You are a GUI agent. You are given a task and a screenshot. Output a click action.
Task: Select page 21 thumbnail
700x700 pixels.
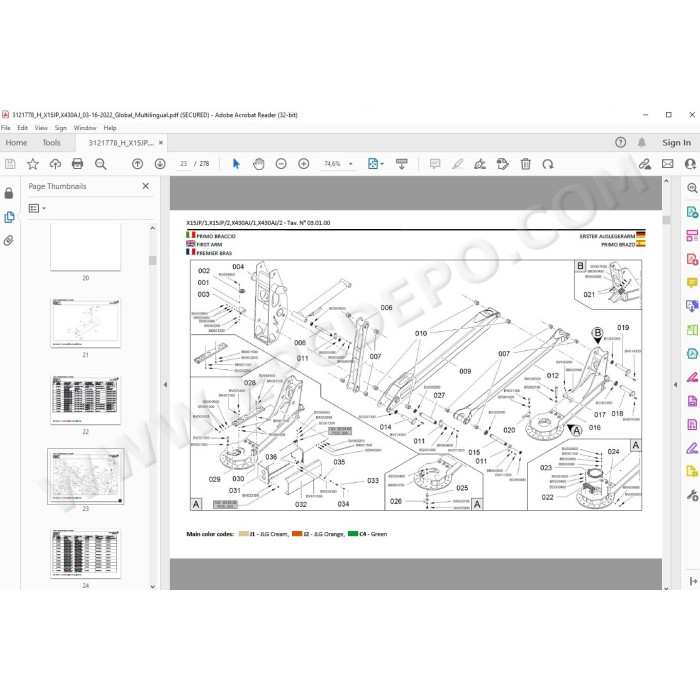(85, 323)
